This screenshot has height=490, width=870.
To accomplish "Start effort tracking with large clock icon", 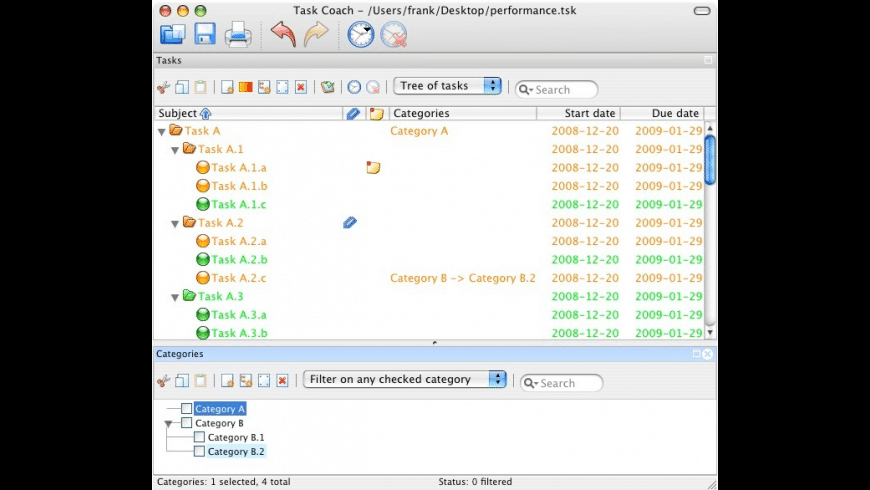I will [x=361, y=34].
